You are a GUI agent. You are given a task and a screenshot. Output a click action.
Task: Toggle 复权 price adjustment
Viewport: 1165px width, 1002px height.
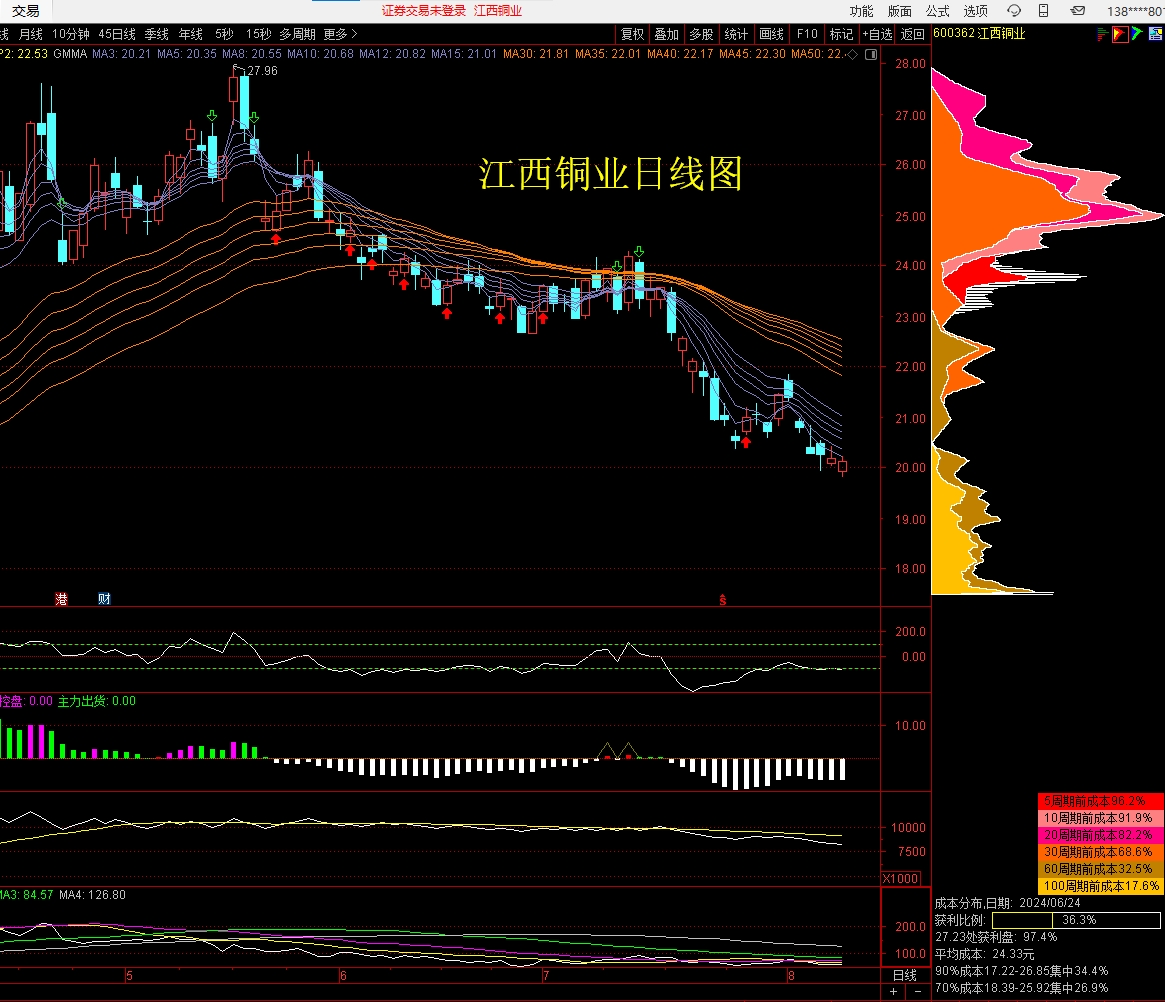coord(632,33)
